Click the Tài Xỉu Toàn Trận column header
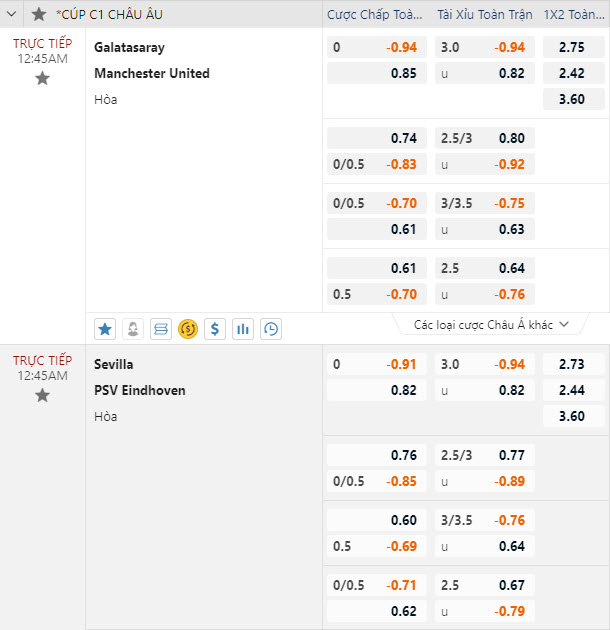Screen dimensions: 610x630 click(485, 14)
